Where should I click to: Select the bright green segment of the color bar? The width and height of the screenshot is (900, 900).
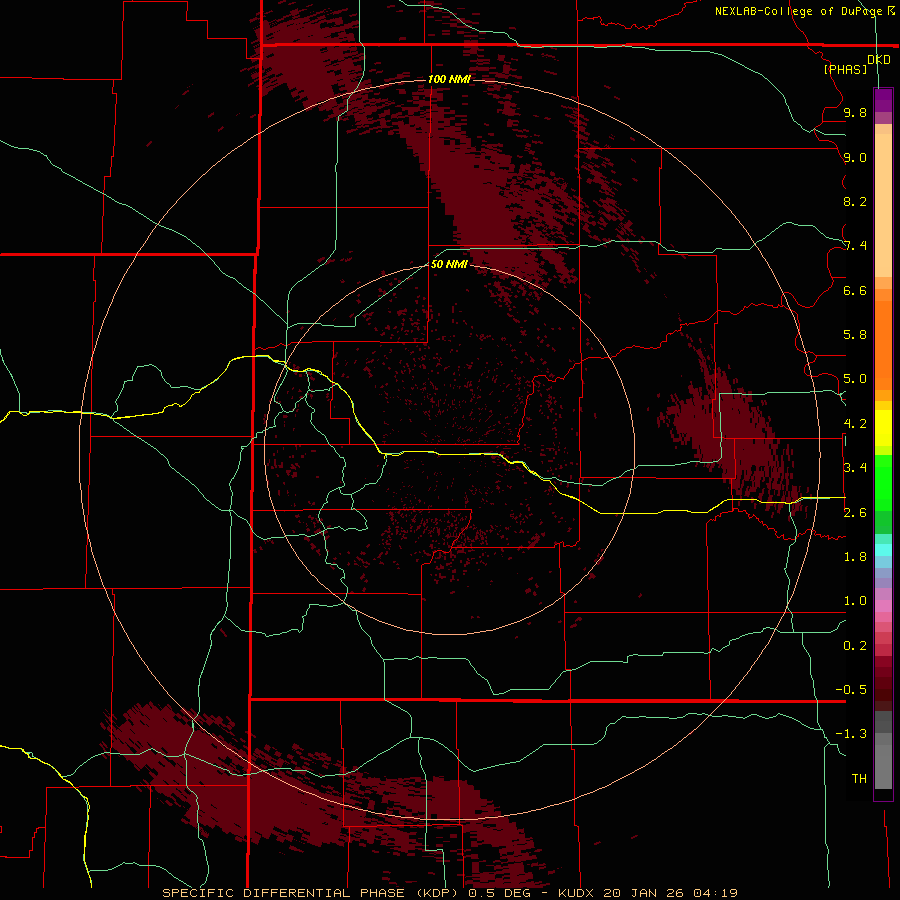883,482
